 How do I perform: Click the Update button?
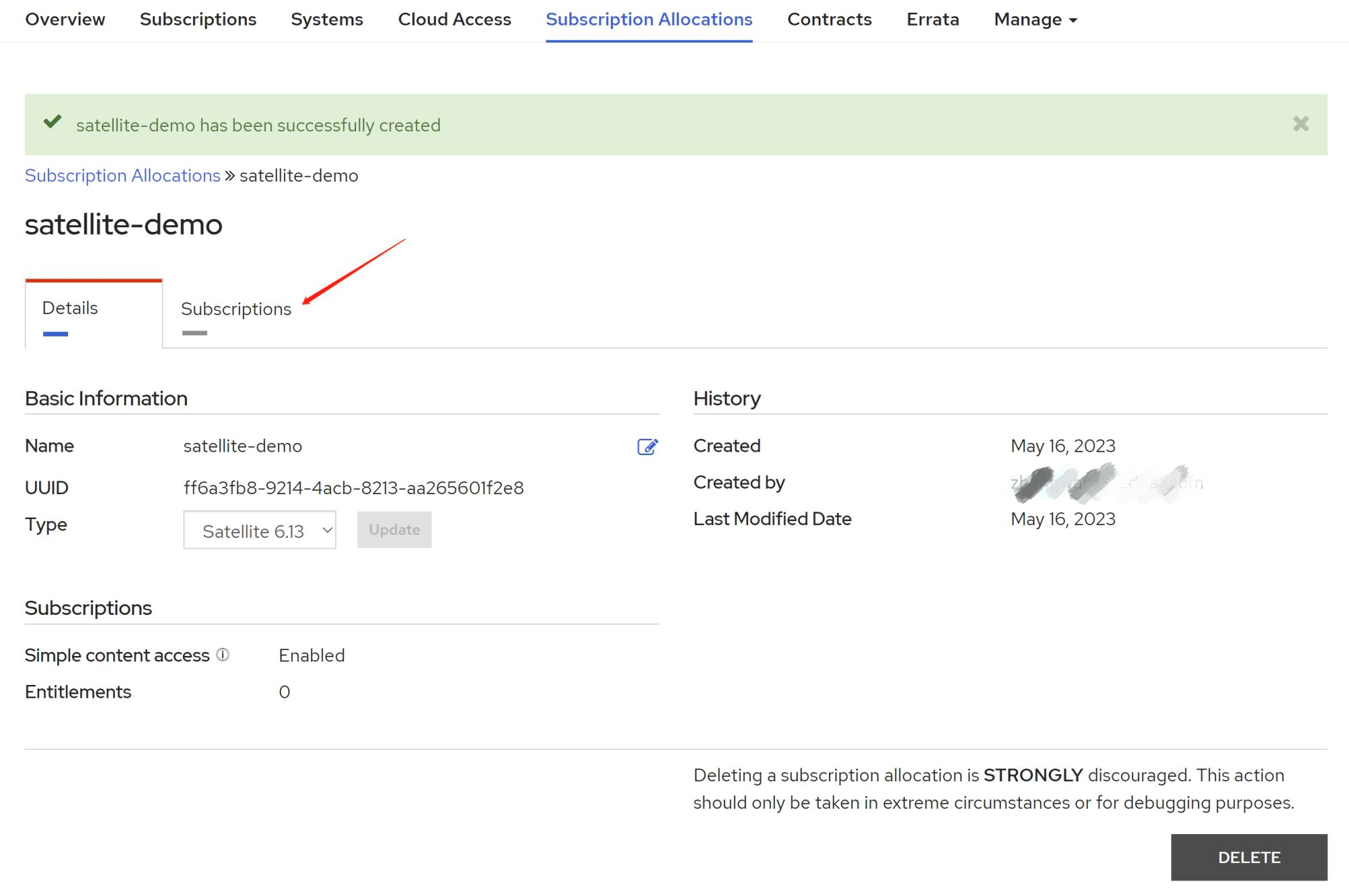pyautogui.click(x=394, y=530)
